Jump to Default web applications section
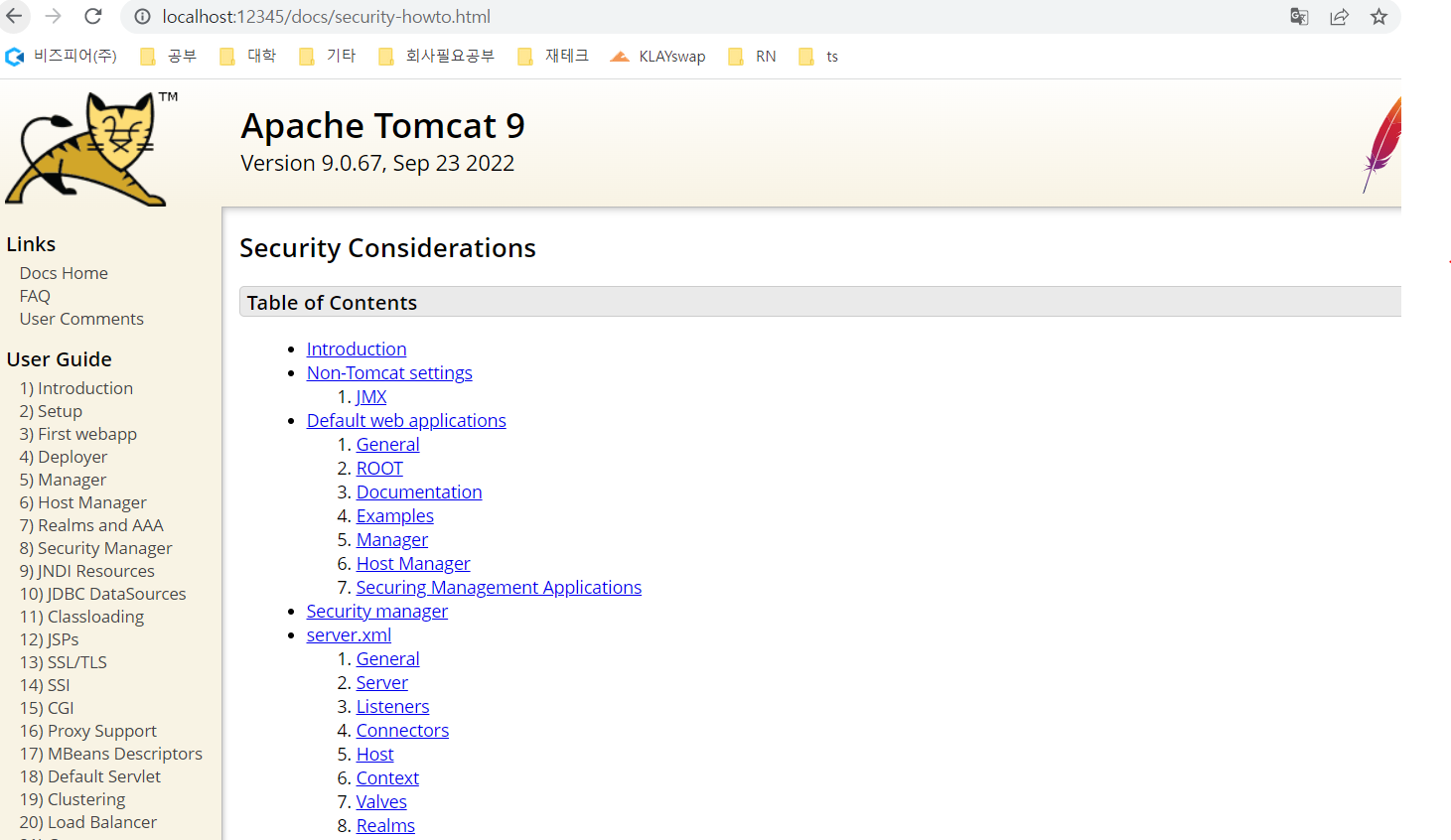Image resolution: width=1451 pixels, height=840 pixels. coord(406,421)
